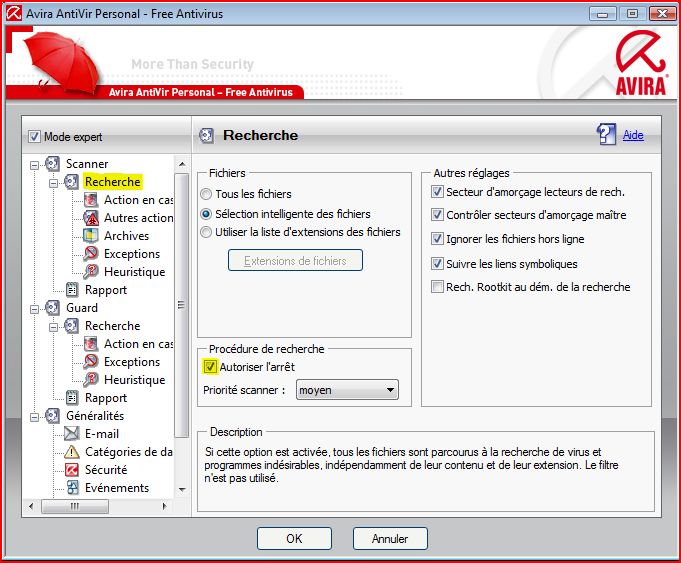Open the Aide help link
This screenshot has height=563, width=681.
[x=633, y=135]
